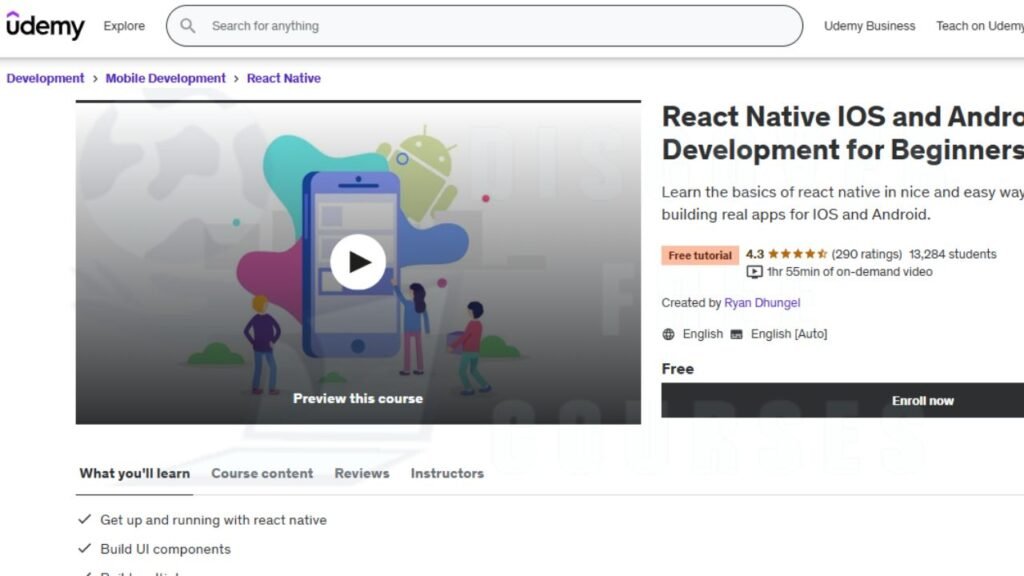The image size is (1024, 576).
Task: Click the Enroll now button
Action: pyautogui.click(x=842, y=400)
